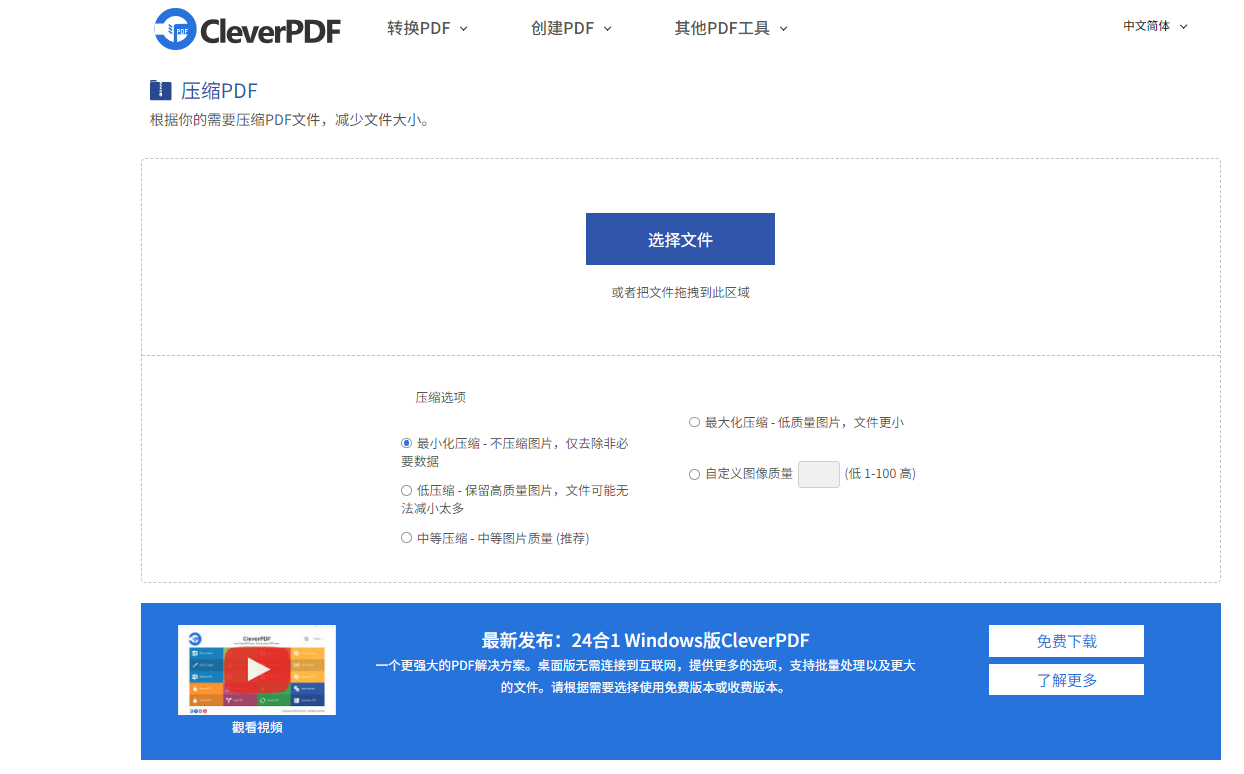Click the 选择文件 button
The width and height of the screenshot is (1244, 774).
(680, 239)
